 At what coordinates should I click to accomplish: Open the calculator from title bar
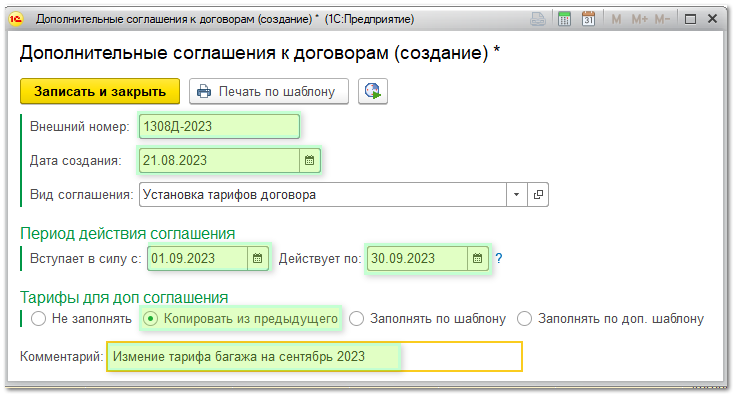564,19
